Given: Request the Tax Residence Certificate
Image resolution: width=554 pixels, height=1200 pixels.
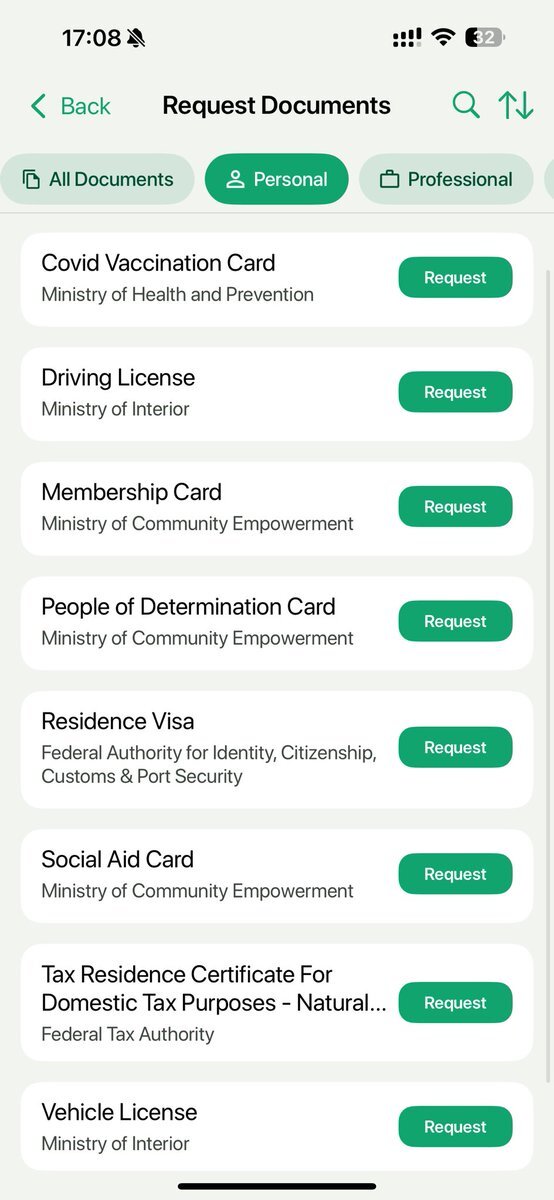Looking at the screenshot, I should [455, 1002].
